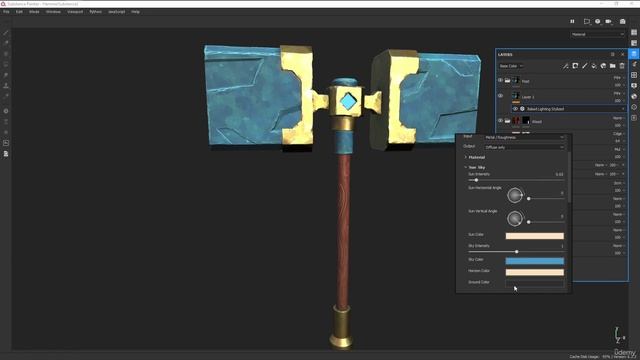Select the Material Picker tool in left toolbar
The image size is (640, 360).
click(6, 96)
